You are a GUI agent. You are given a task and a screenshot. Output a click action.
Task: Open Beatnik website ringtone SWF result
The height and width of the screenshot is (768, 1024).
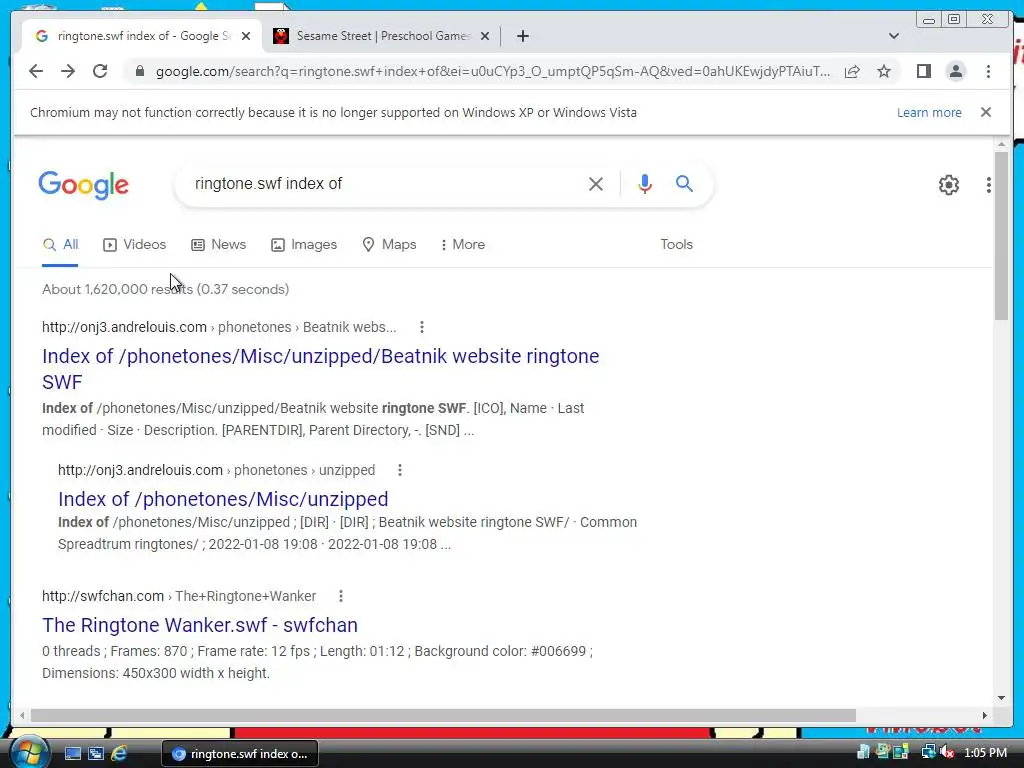coord(320,368)
